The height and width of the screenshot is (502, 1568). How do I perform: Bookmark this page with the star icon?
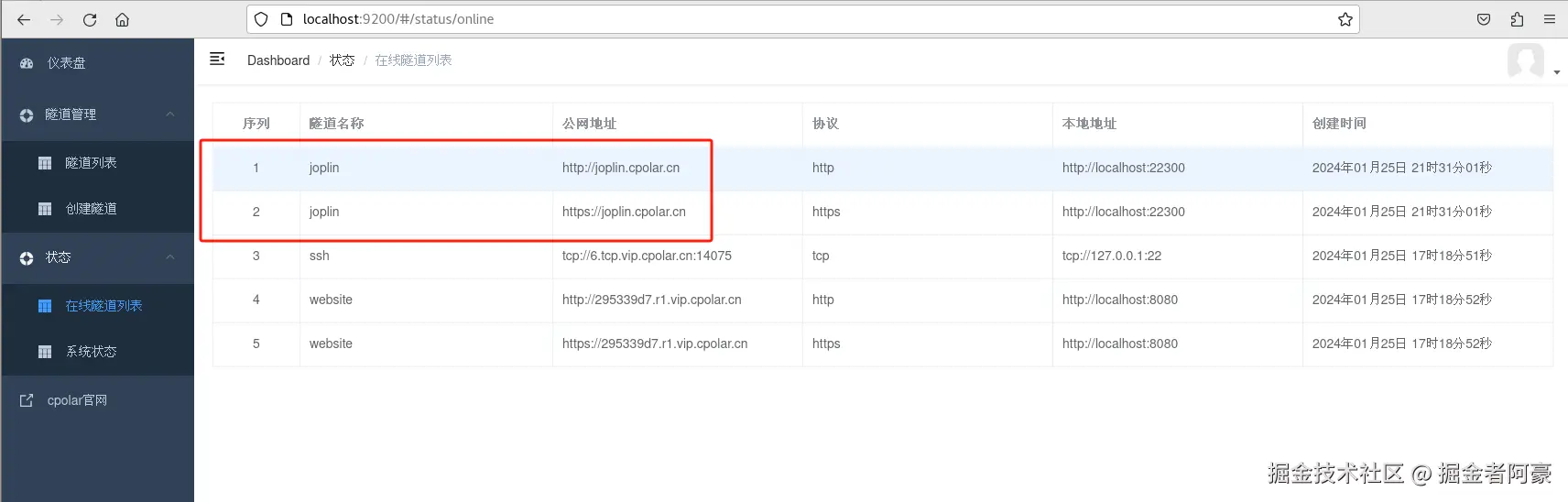coord(1345,19)
